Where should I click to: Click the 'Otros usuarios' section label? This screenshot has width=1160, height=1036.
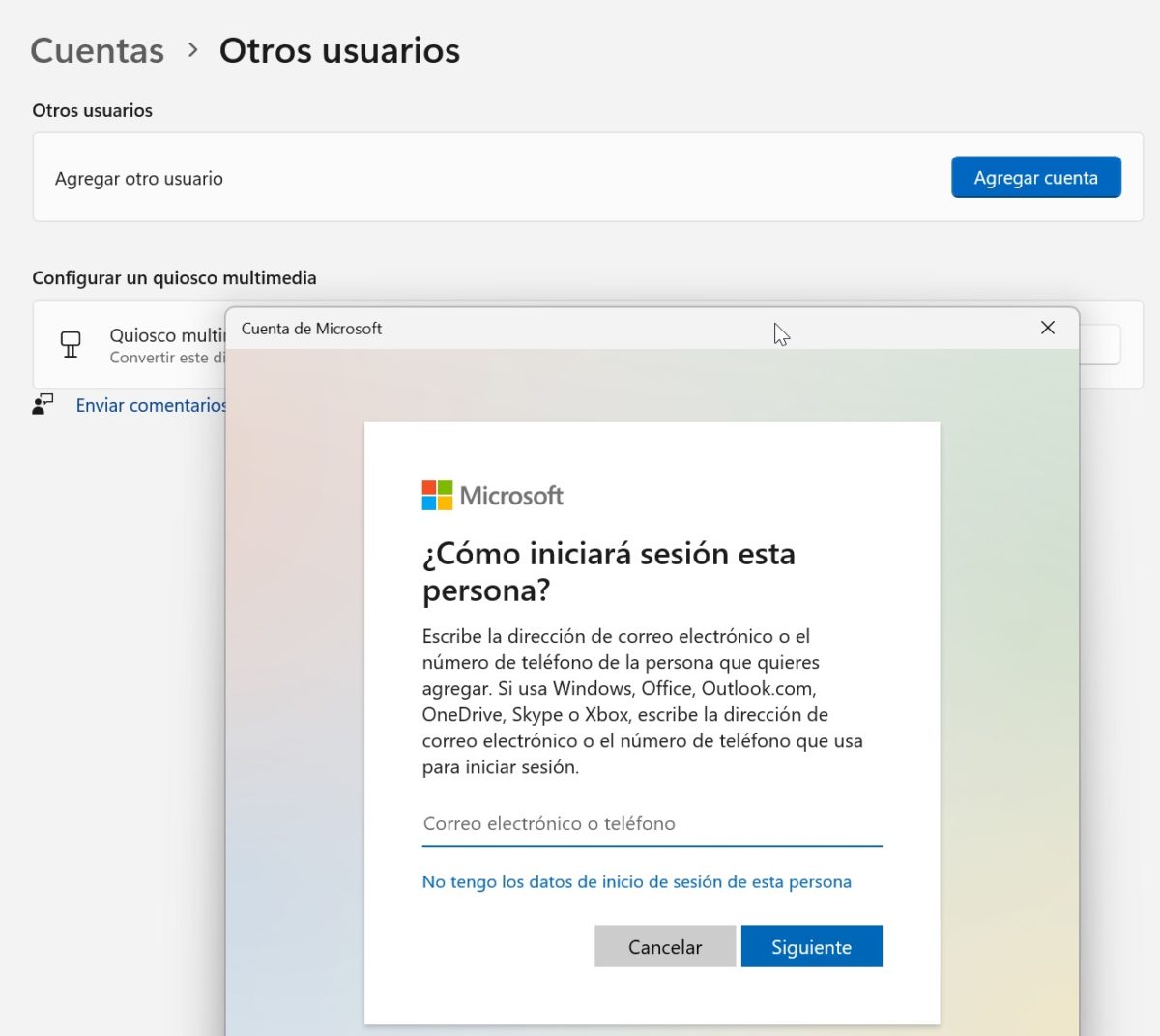[x=92, y=110]
